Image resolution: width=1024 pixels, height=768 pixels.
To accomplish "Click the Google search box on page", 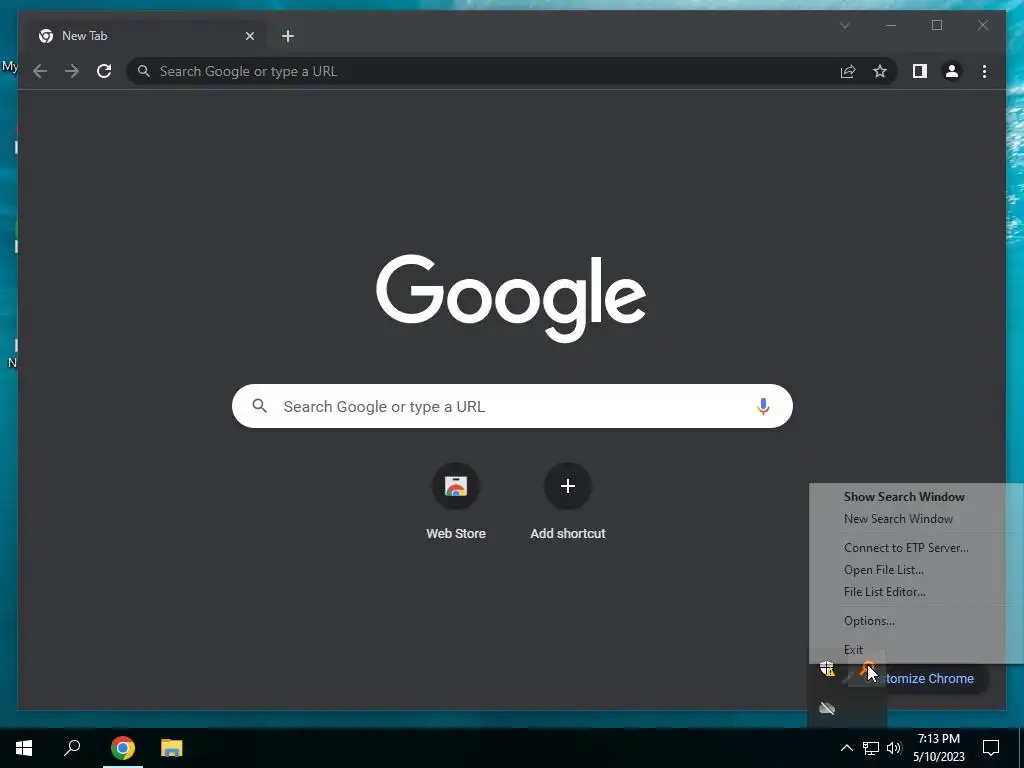I will tap(512, 406).
